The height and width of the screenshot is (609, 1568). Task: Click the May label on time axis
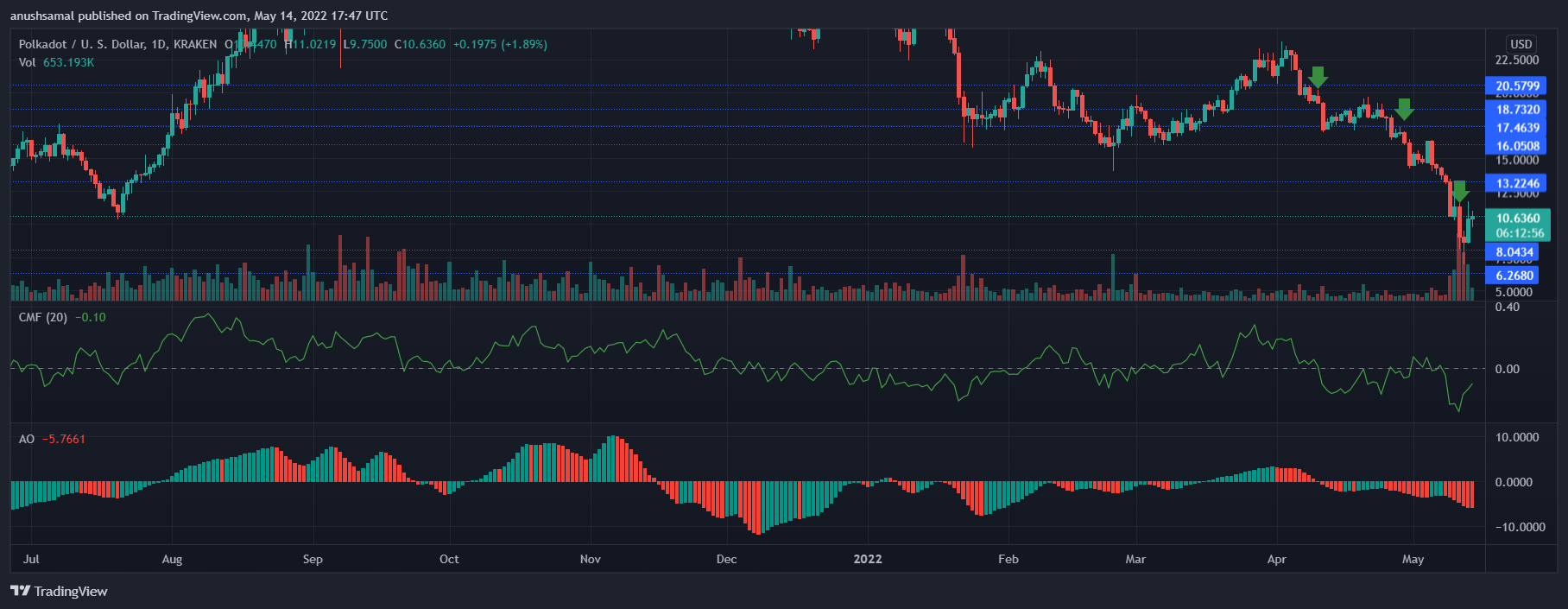1413,559
